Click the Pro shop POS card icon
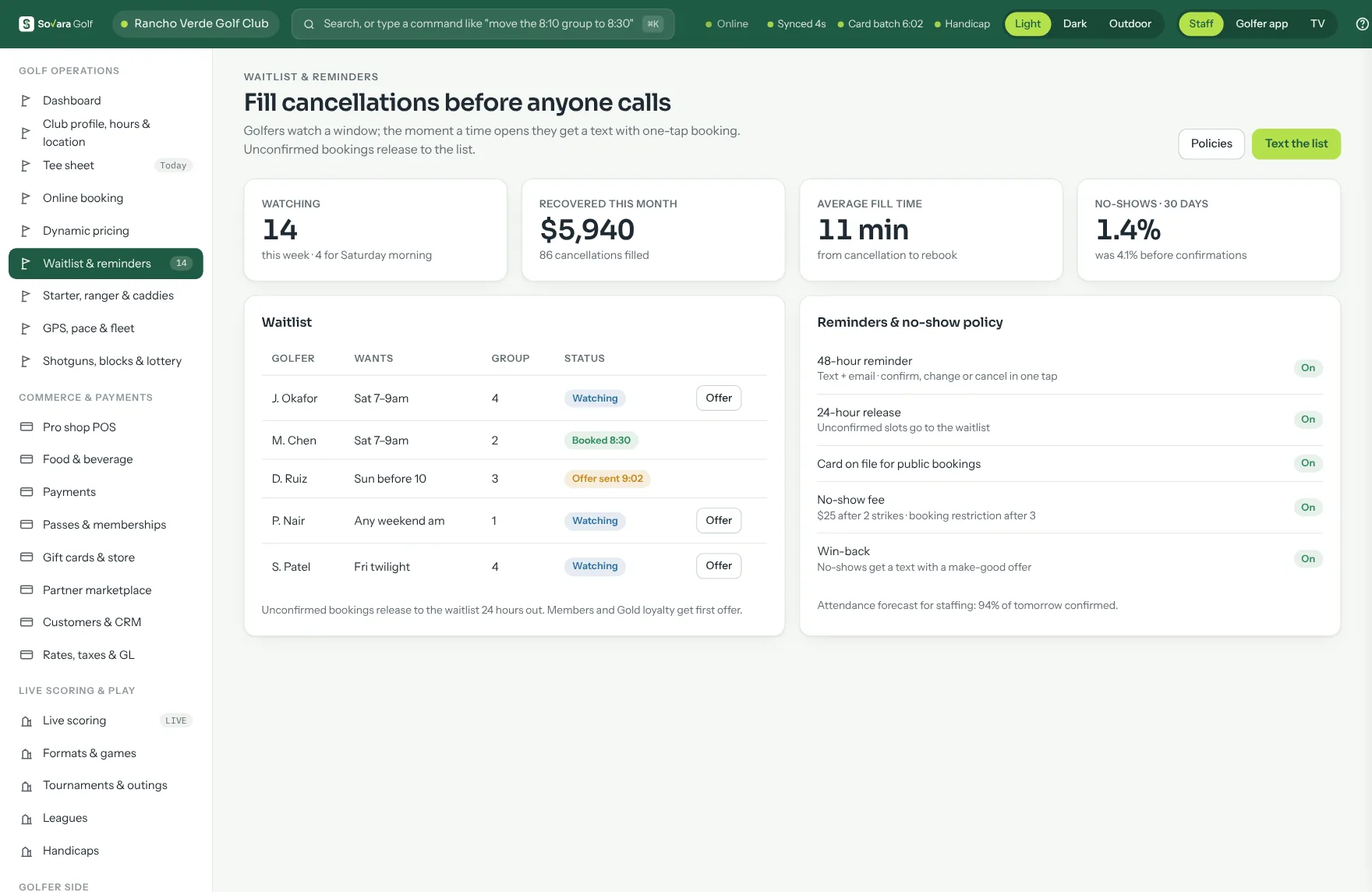The image size is (1372, 892). point(27,427)
